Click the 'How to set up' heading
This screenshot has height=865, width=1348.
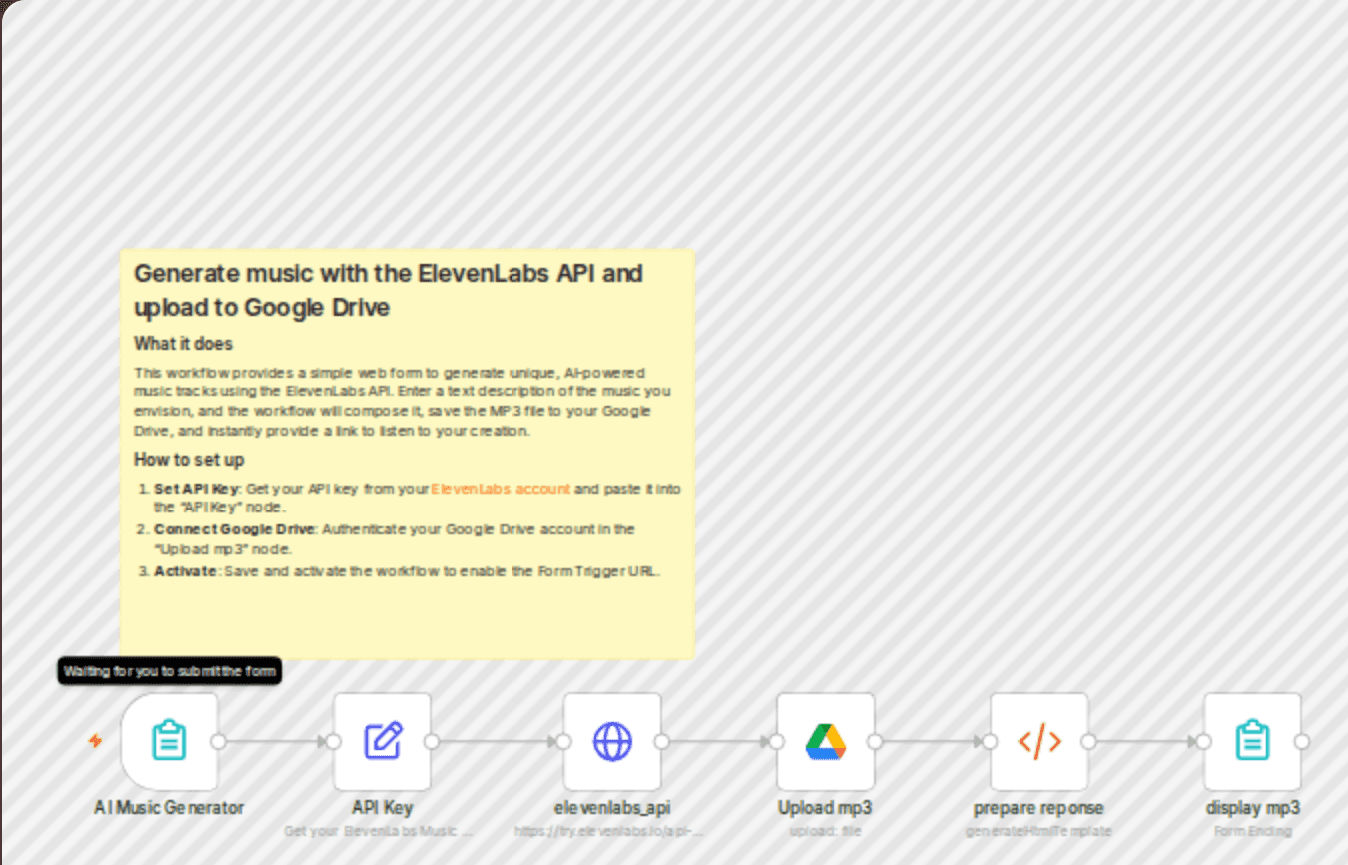pos(189,460)
